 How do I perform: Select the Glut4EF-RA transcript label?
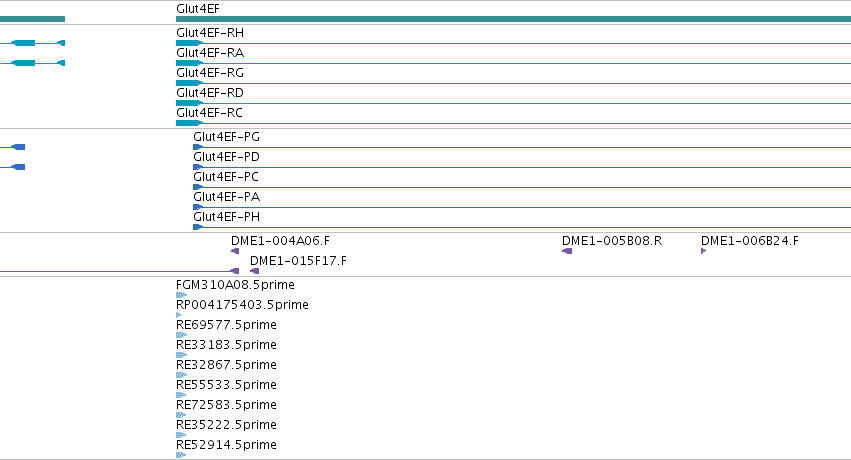210,53
